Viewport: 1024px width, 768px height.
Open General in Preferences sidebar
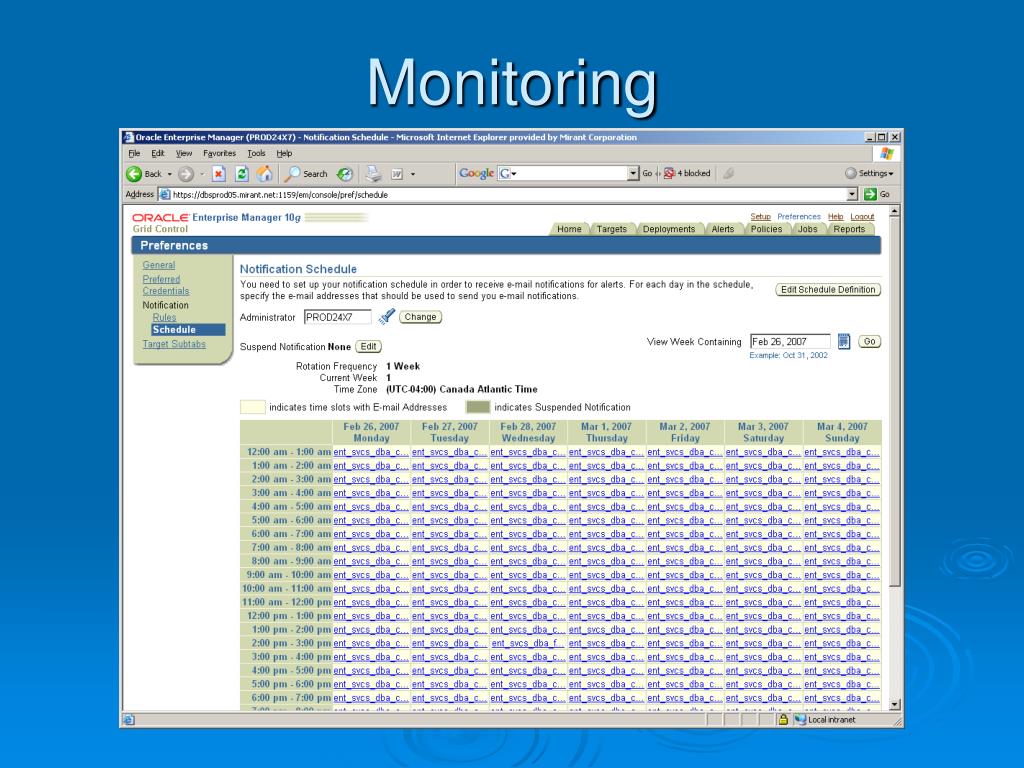click(x=159, y=264)
